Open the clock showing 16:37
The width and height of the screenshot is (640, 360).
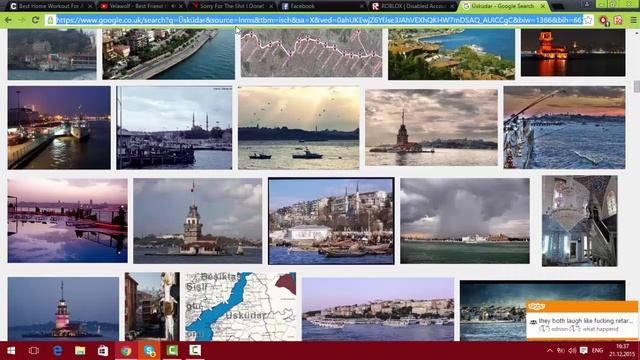(622, 351)
